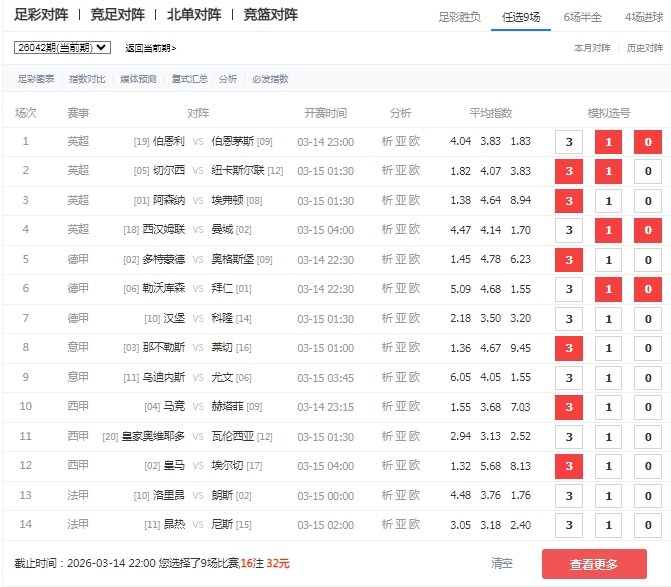Toggle the 0 pick for 阿森纳 vs 埃弗顿
Image resolution: width=671 pixels, height=587 pixels.
647,201
